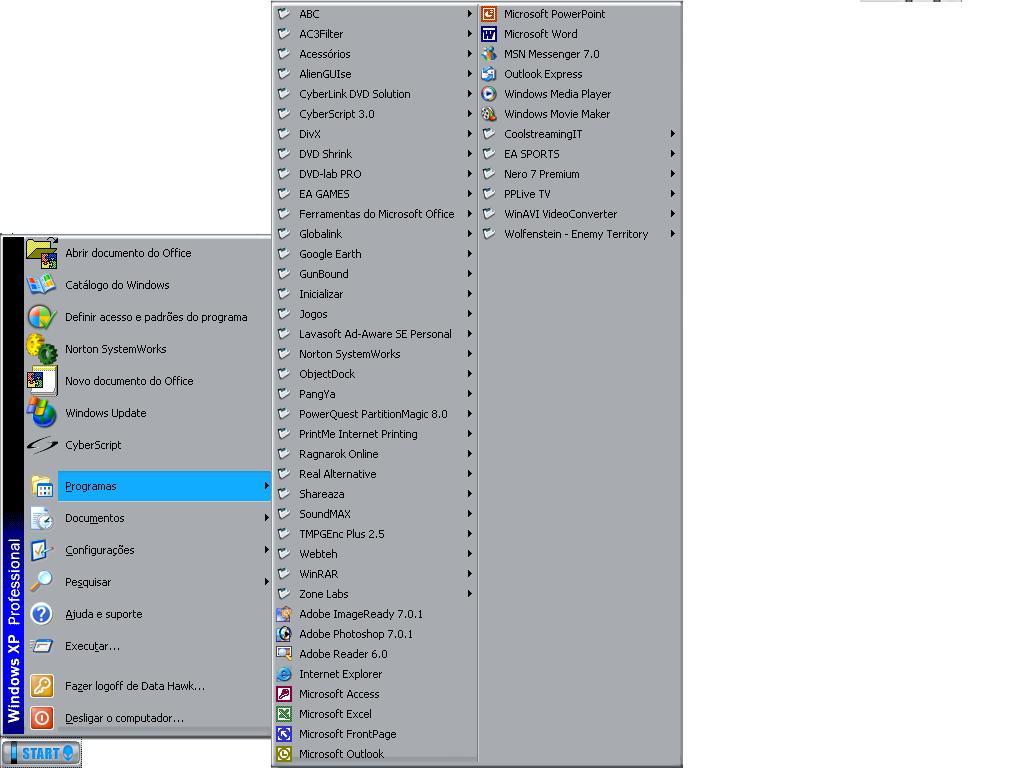This screenshot has width=1024, height=768.
Task: Expand the Documentos submenu arrow
Action: [266, 518]
